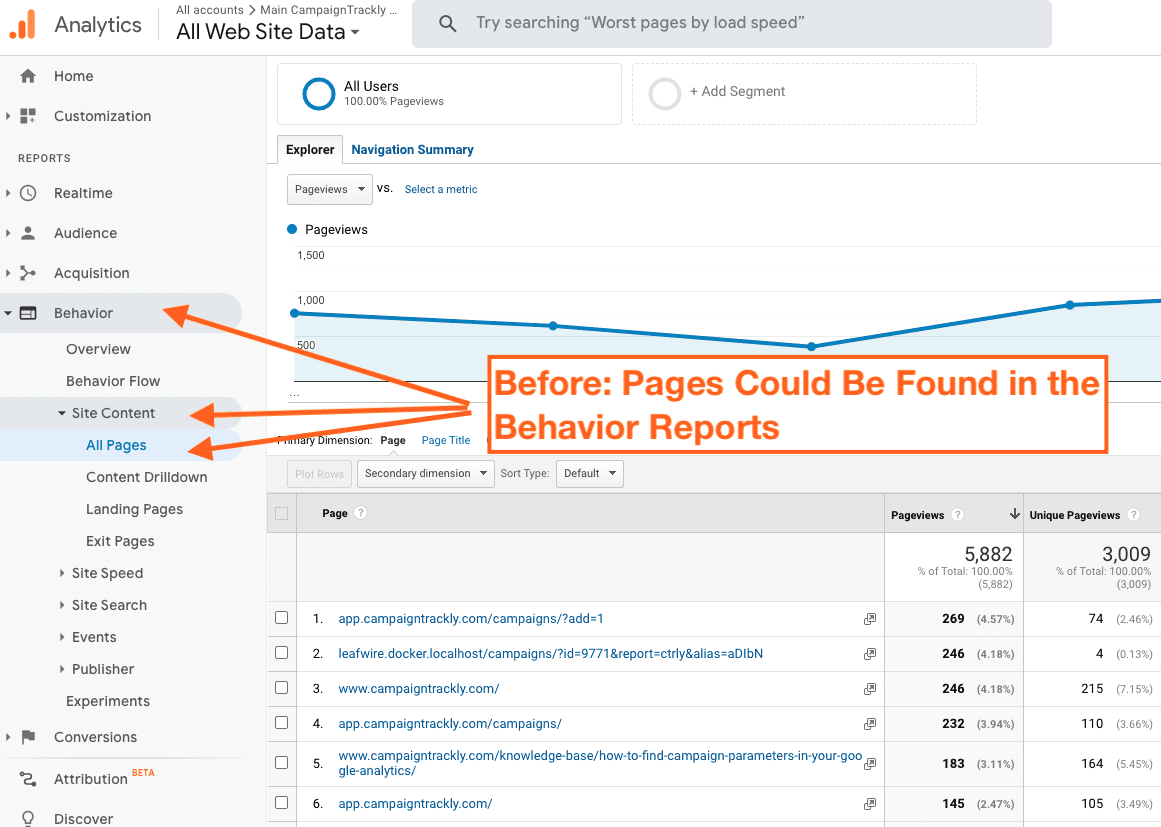
Task: Click the Pageviews sort arrow
Action: 1014,514
